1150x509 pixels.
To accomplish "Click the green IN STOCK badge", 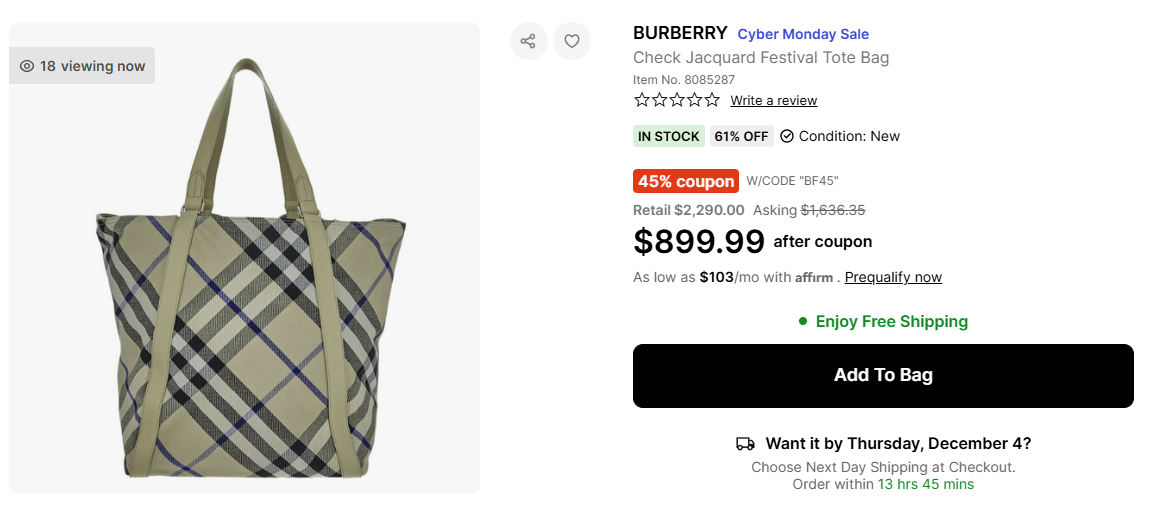I will [669, 136].
